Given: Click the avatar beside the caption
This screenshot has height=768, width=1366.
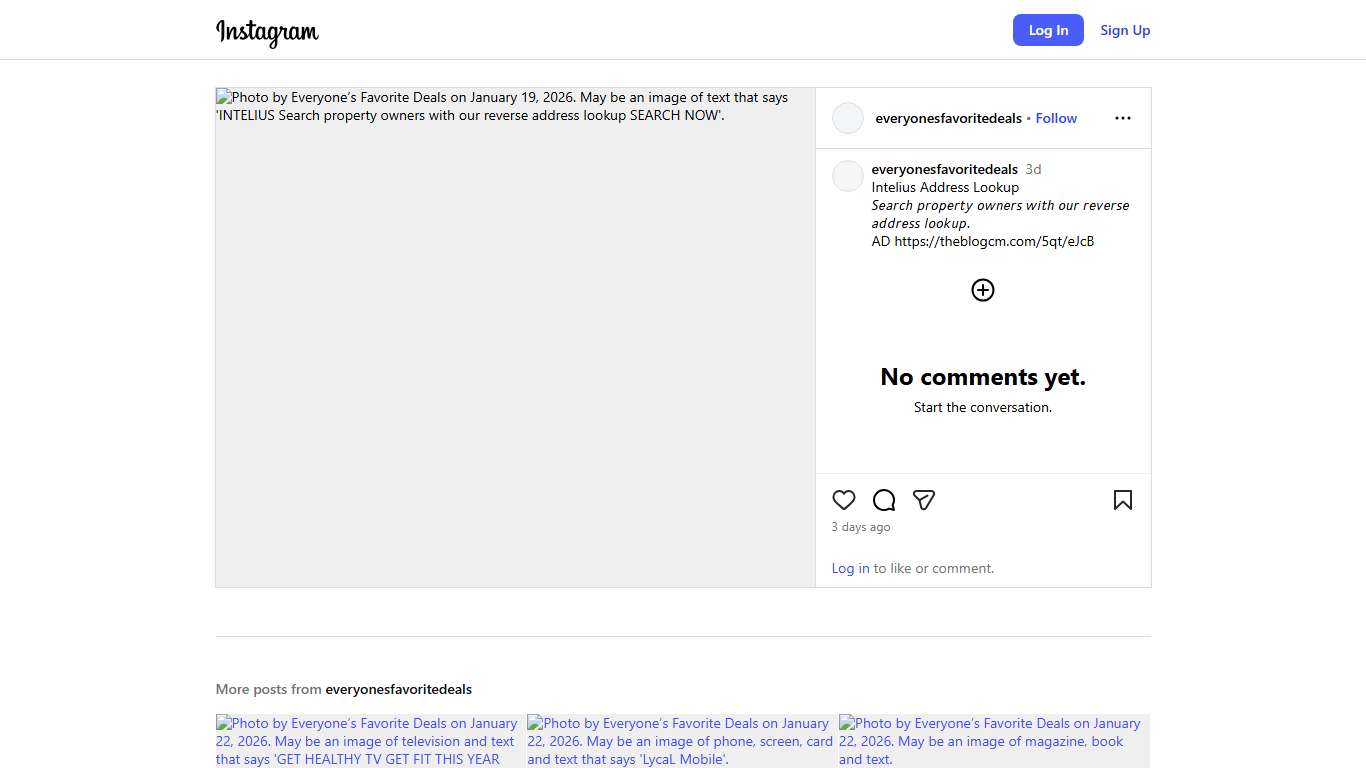Looking at the screenshot, I should click(848, 176).
